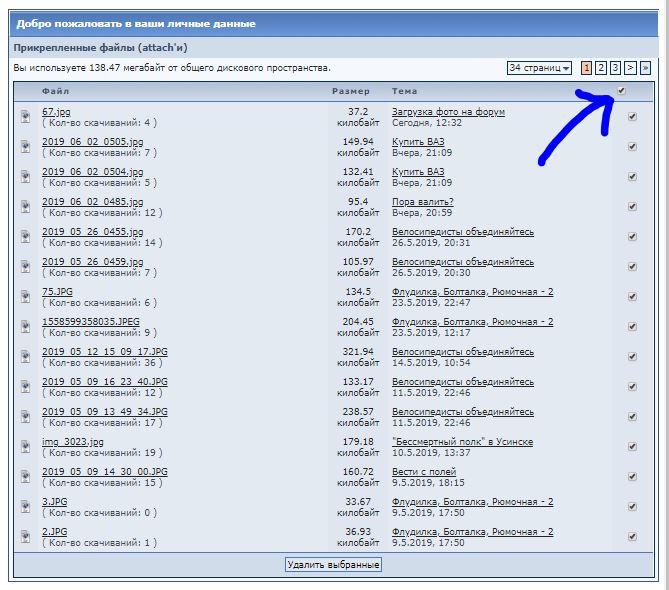Click the file icon beside 1558599358035.JPEG
669x590 pixels.
point(25,327)
